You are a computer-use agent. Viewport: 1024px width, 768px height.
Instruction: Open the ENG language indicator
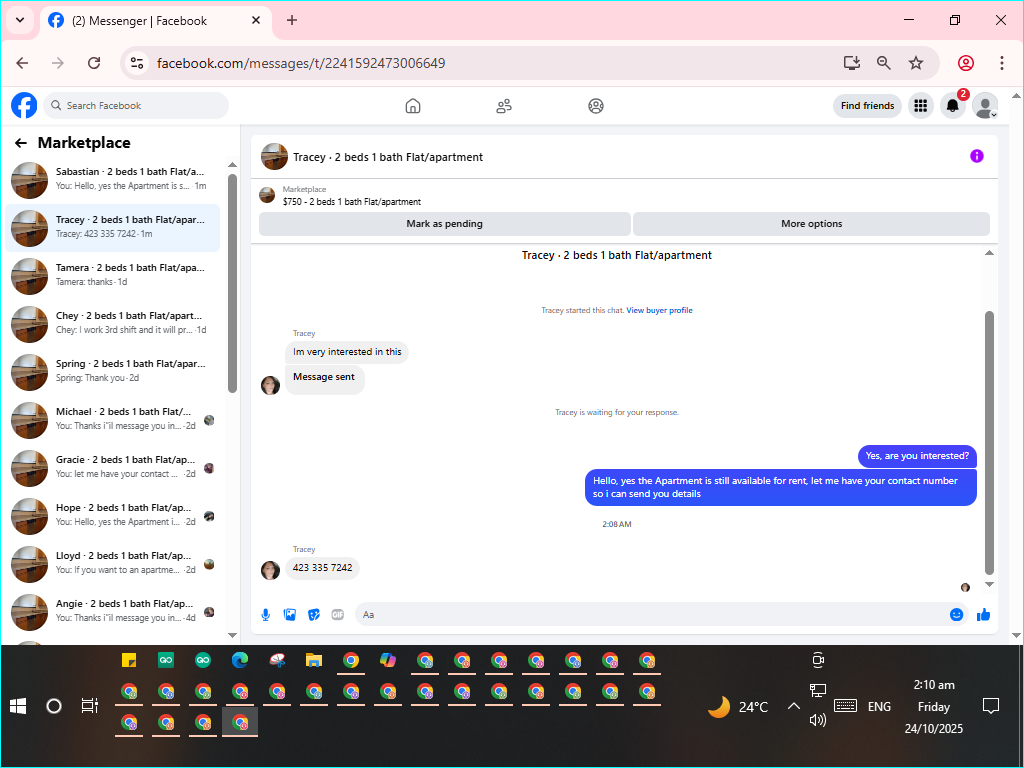click(879, 707)
